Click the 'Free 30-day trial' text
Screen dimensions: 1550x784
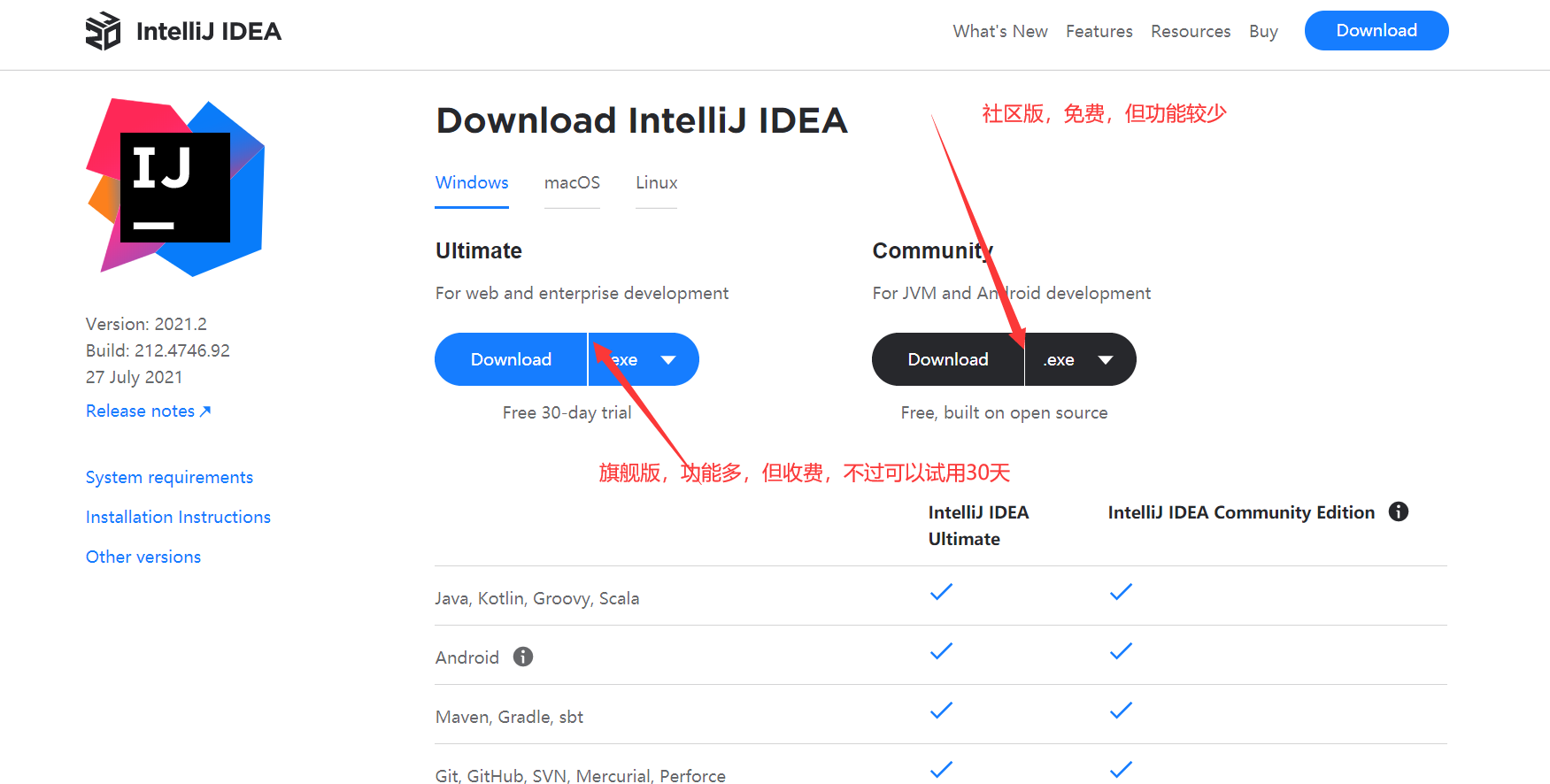pyautogui.click(x=567, y=412)
